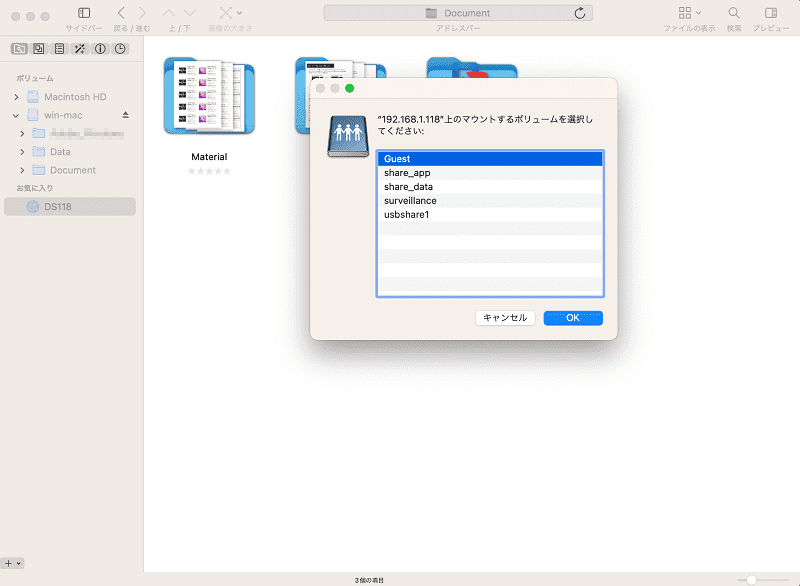Click the キャンセル button
The height and width of the screenshot is (586, 800).
click(505, 318)
